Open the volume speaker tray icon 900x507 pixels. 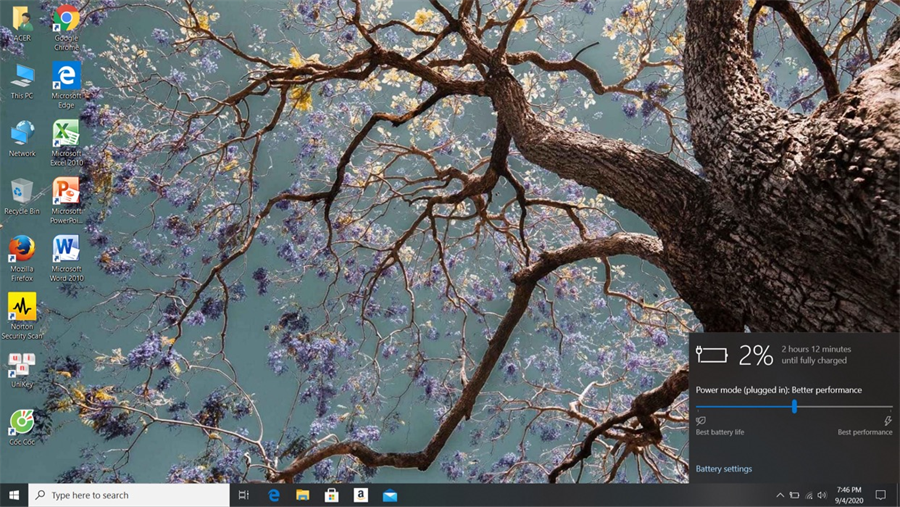(823, 495)
